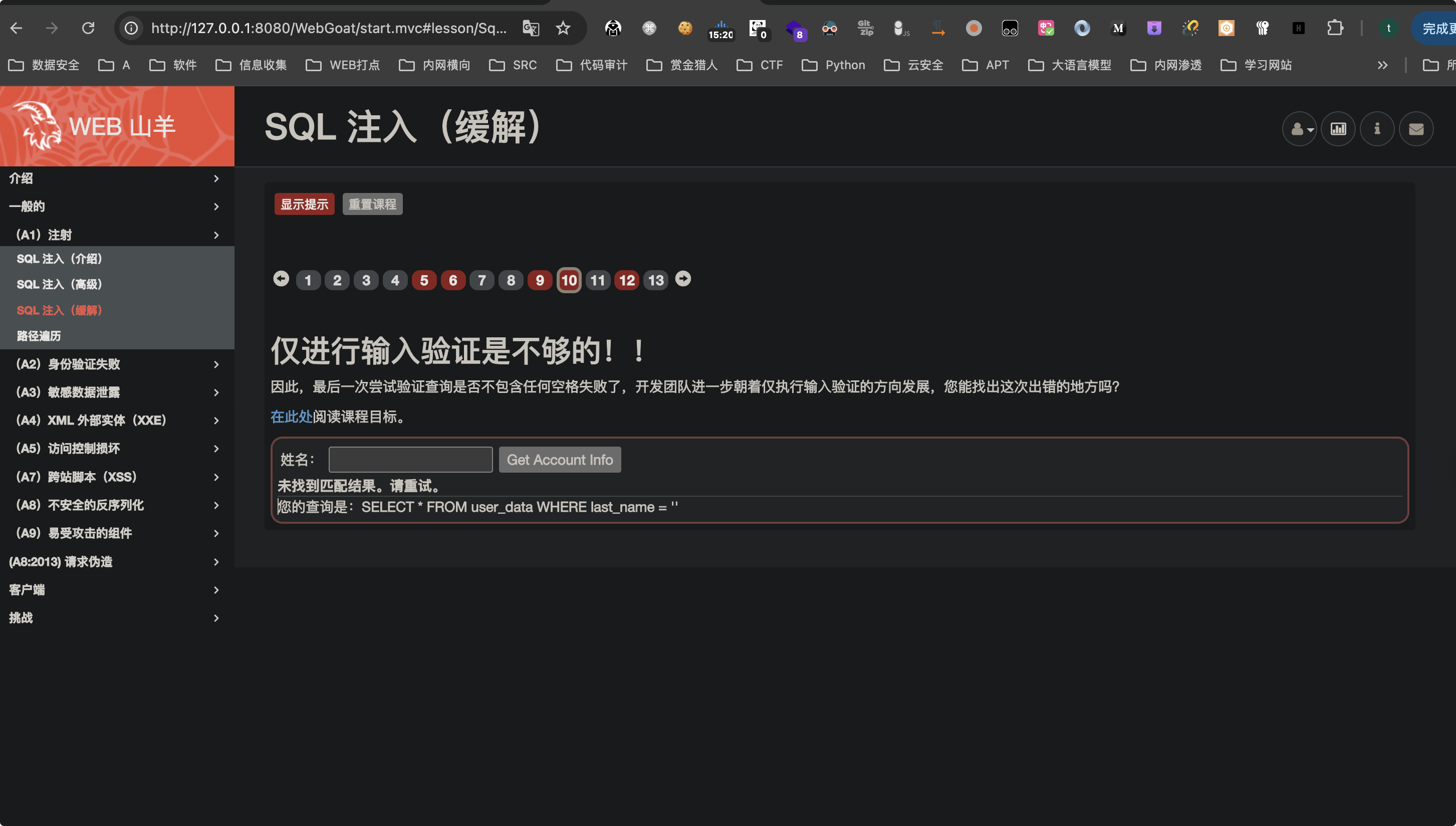1456x826 pixels.
Task: Open the CTF bookmarks folder
Action: tap(759, 65)
